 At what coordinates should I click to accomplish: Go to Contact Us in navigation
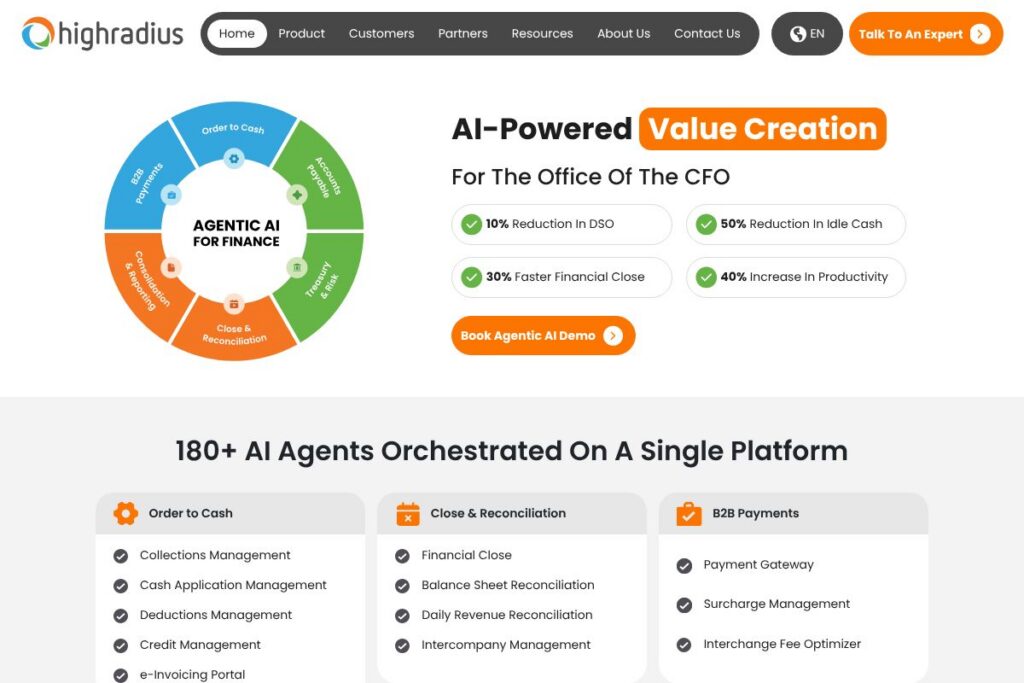pos(707,34)
